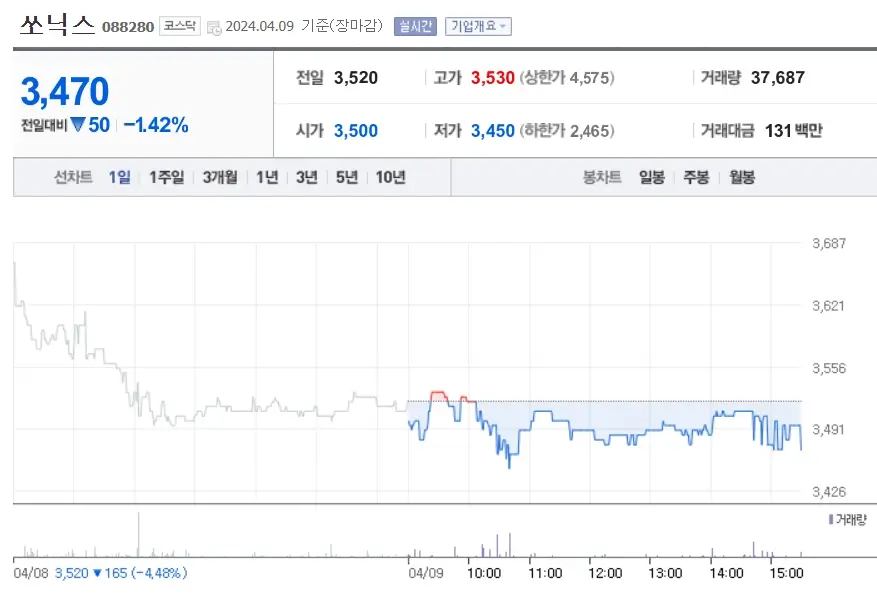Select the 주봉 weekly candle tab

coord(697,177)
